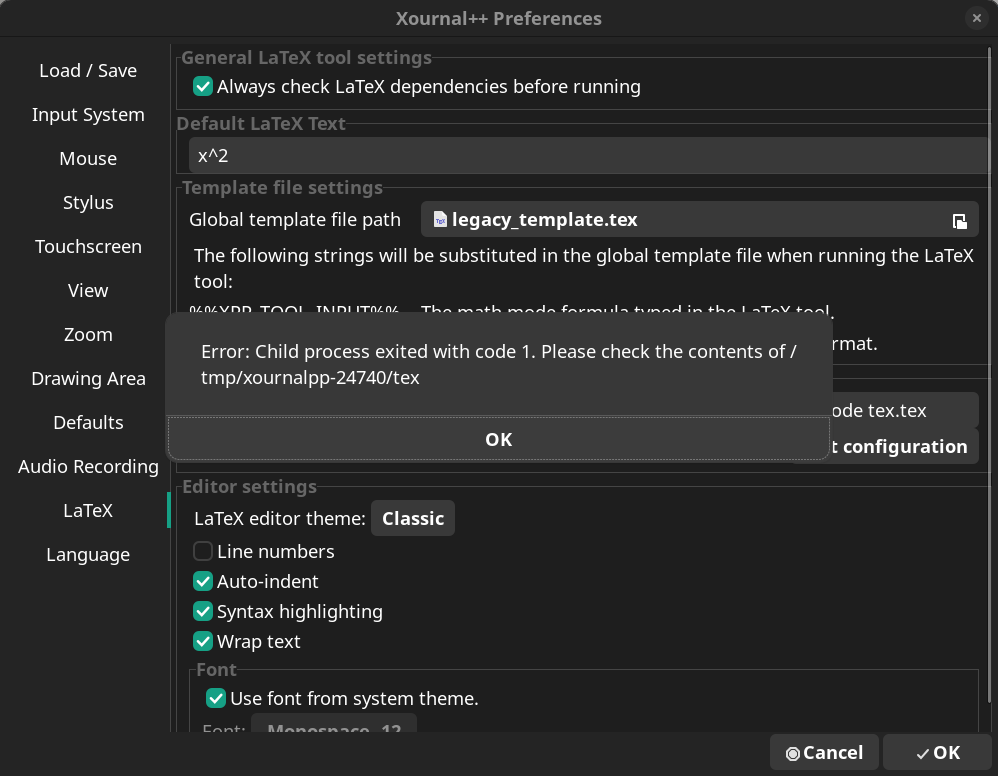Click the Test configuration button
Image resolution: width=998 pixels, height=776 pixels.
[x=904, y=446]
